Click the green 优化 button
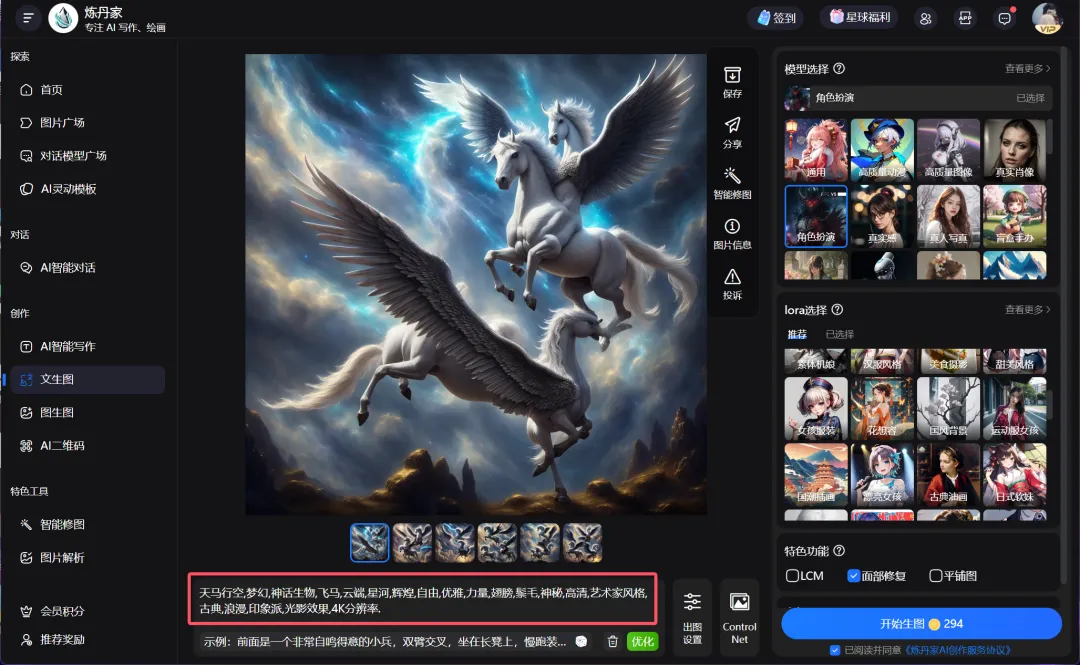Viewport: 1080px width, 665px height. (x=642, y=641)
